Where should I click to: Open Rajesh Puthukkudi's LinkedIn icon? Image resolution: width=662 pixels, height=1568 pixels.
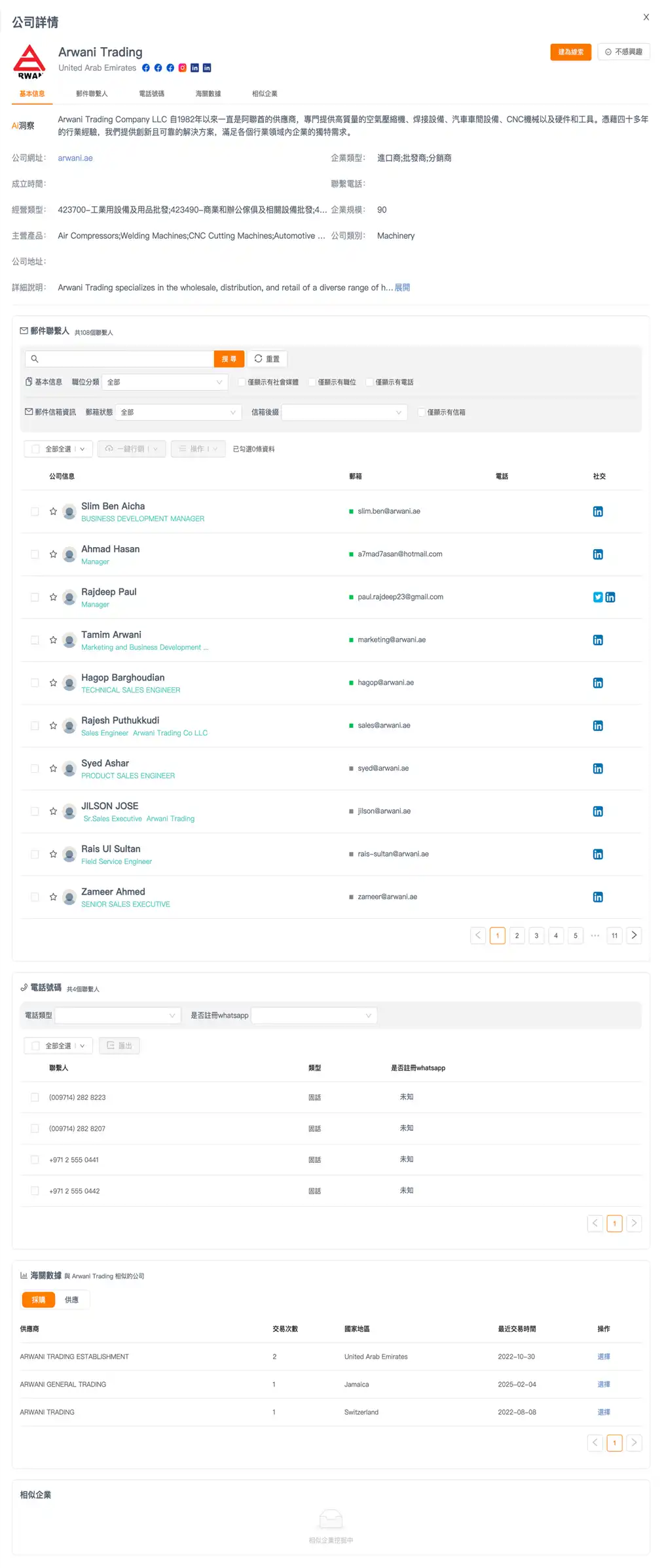pos(598,726)
